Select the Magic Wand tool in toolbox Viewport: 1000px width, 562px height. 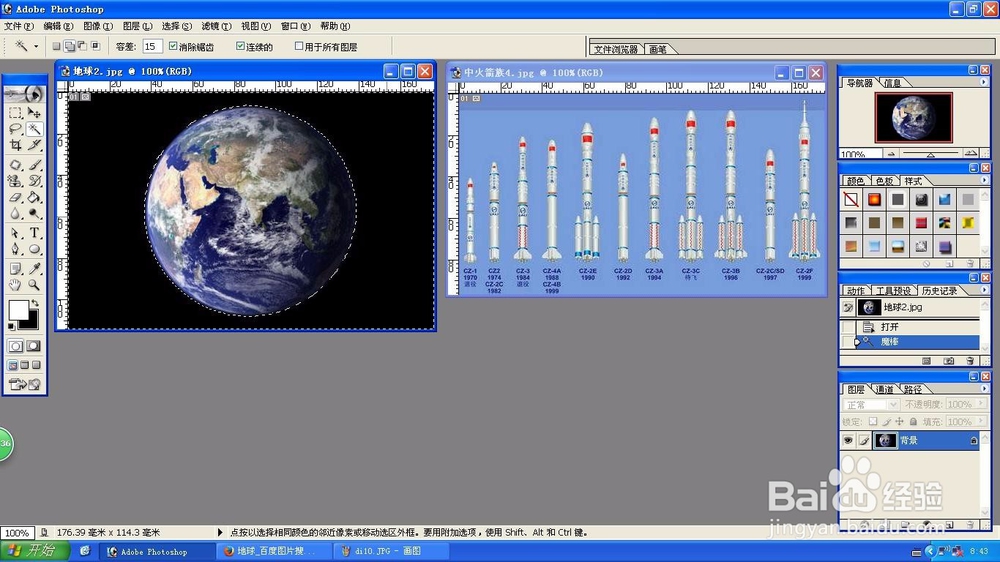(34, 129)
